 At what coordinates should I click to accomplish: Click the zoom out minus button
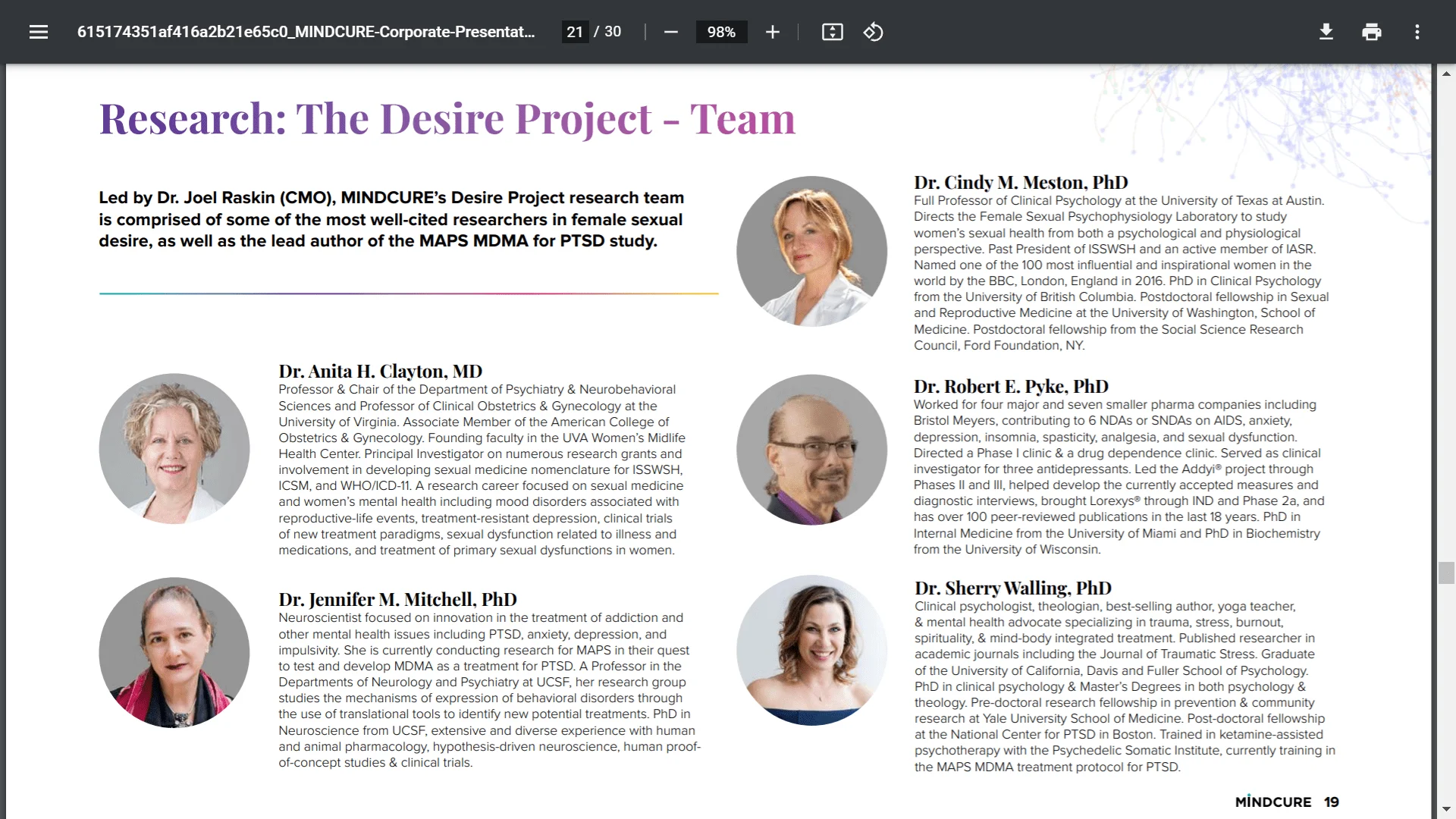coord(670,32)
